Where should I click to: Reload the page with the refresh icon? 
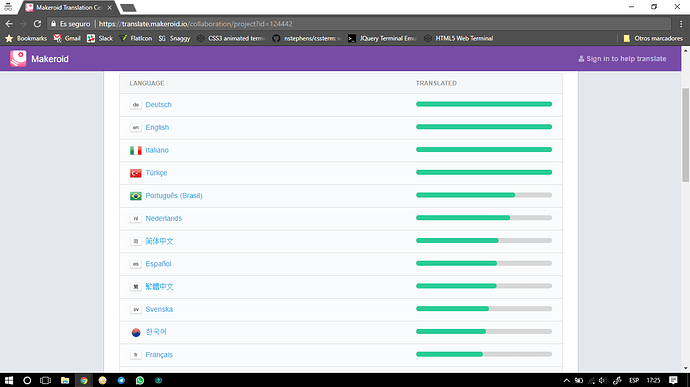[x=37, y=24]
